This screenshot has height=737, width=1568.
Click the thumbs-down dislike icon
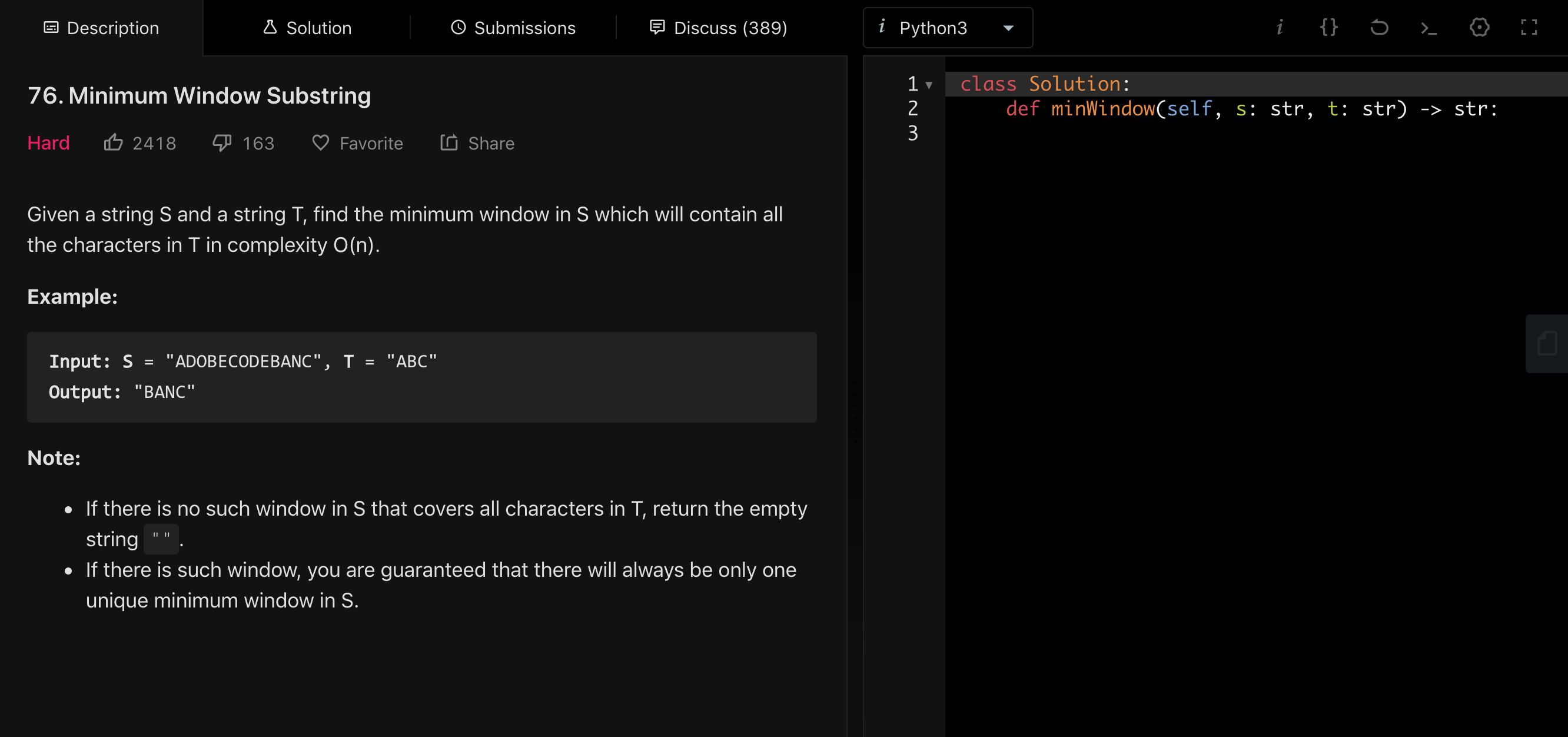pos(221,142)
